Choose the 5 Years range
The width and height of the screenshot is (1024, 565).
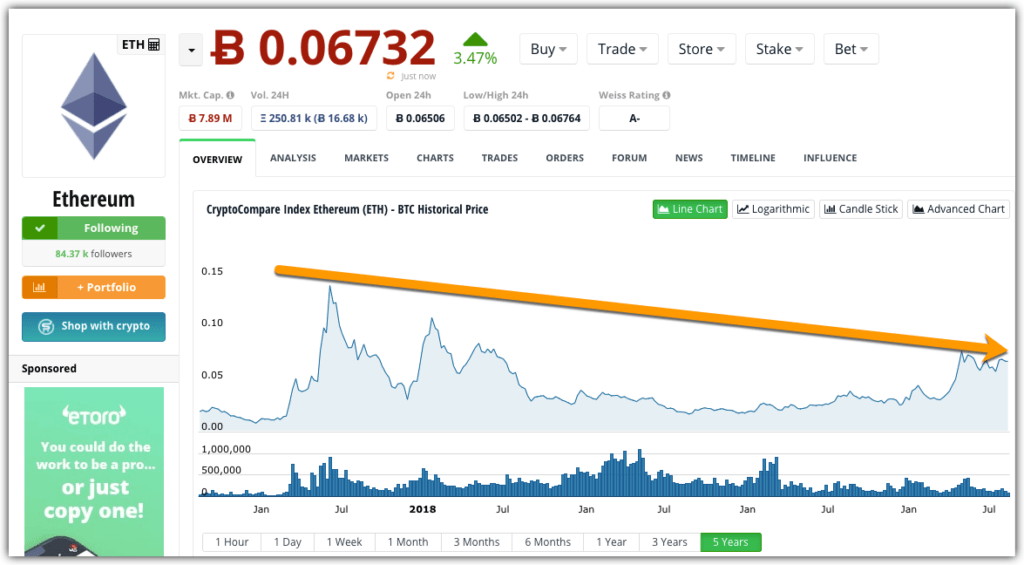pos(730,542)
